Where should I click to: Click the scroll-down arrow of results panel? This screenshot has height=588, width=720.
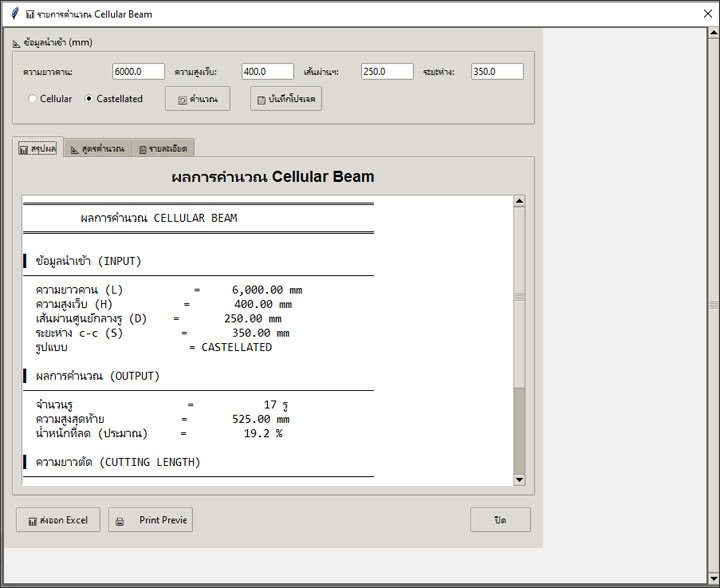518,479
